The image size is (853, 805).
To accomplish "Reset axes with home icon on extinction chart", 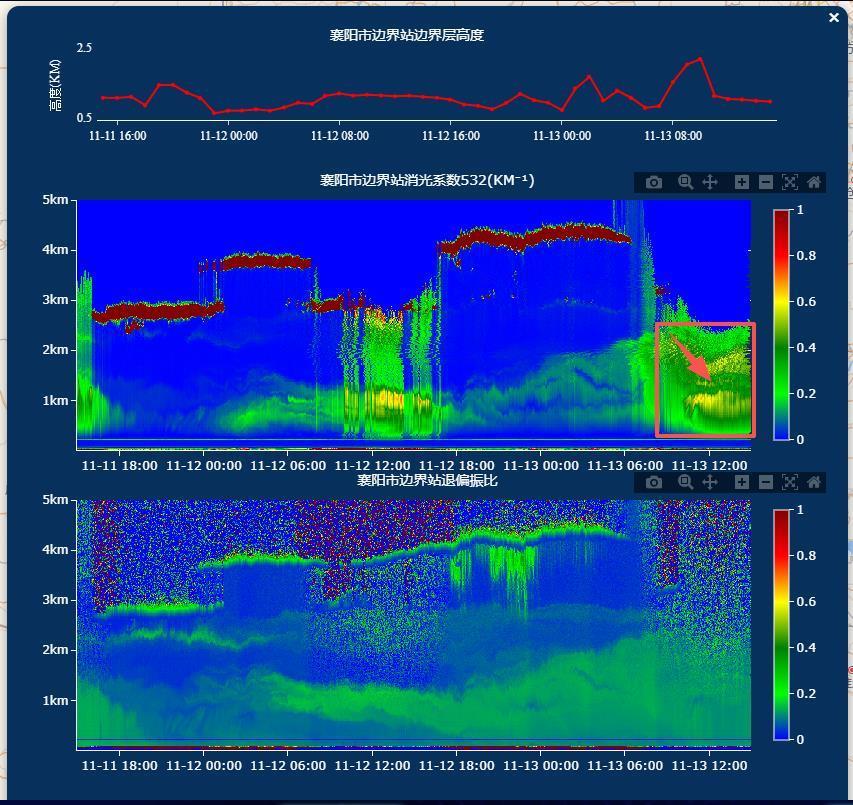I will point(814,182).
